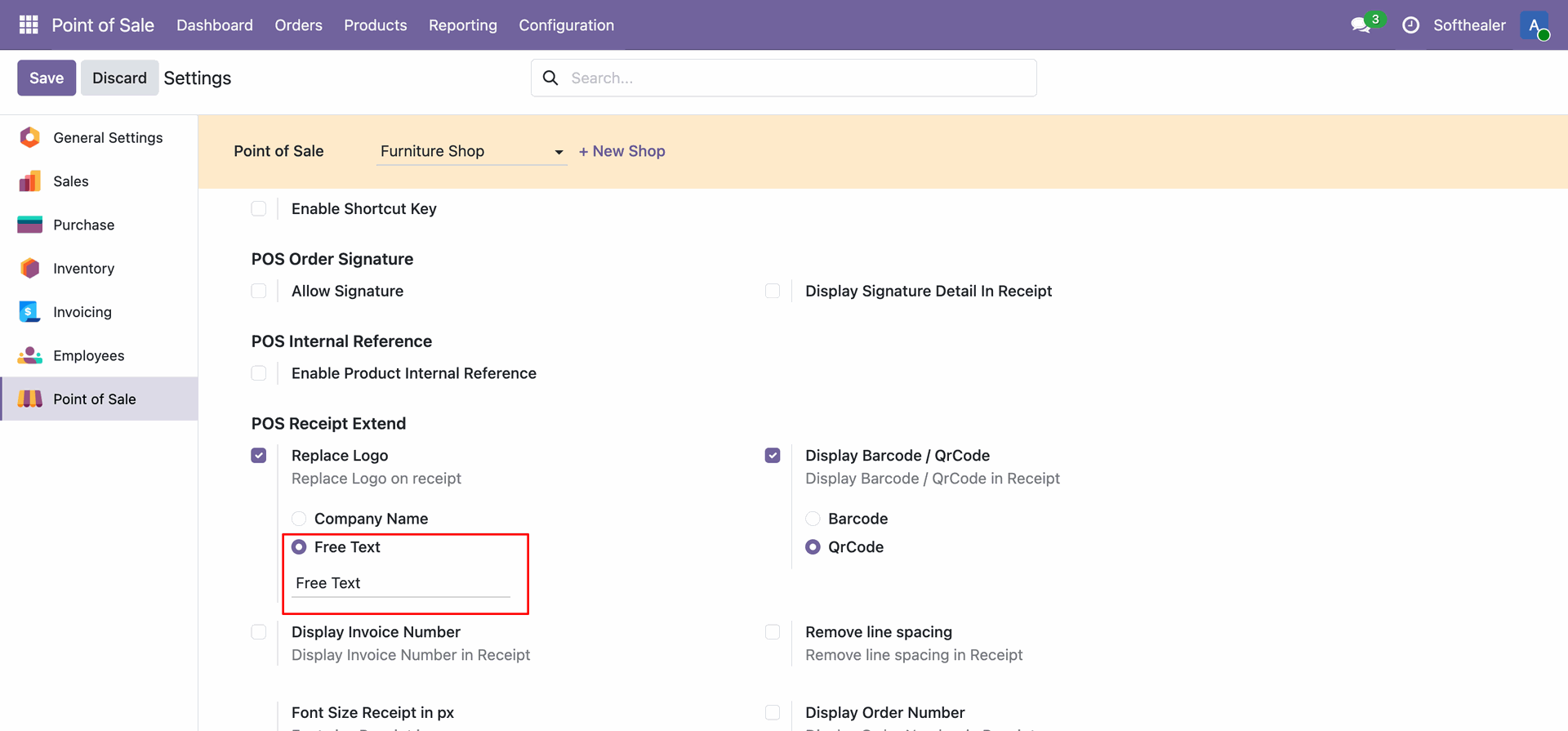Open the Reporting menu
The height and width of the screenshot is (731, 1568).
click(463, 25)
